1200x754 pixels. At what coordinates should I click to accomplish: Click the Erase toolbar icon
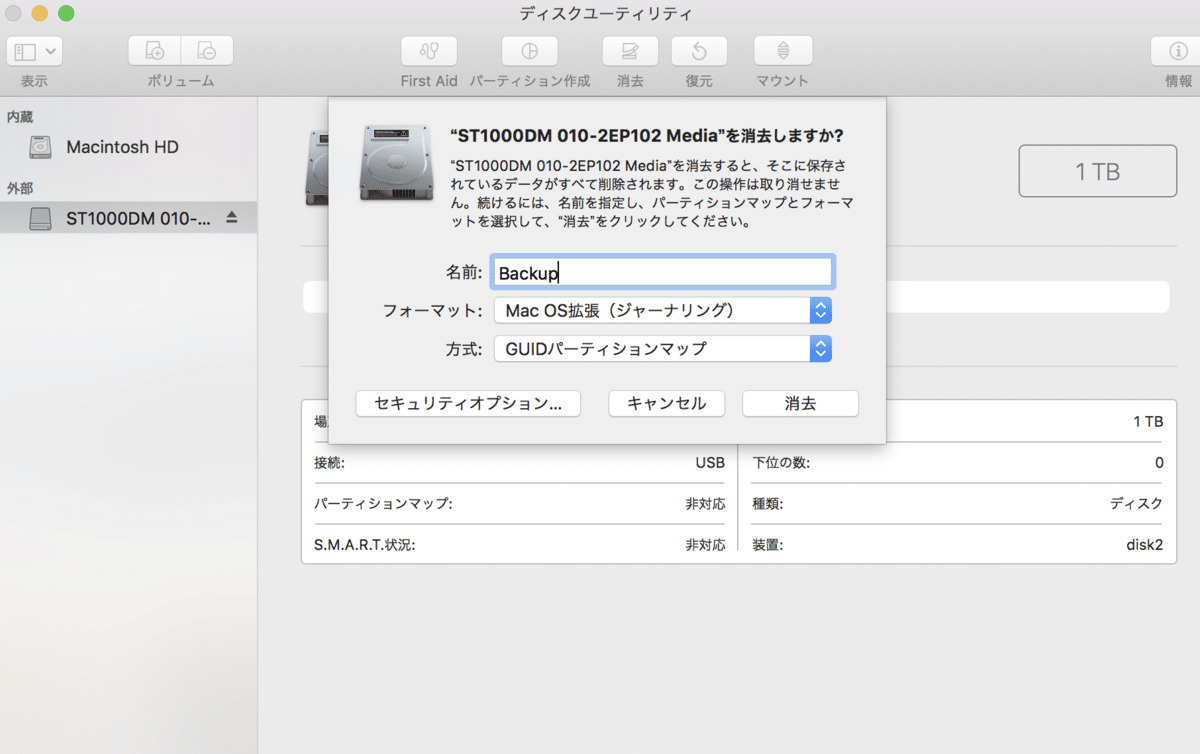point(630,51)
